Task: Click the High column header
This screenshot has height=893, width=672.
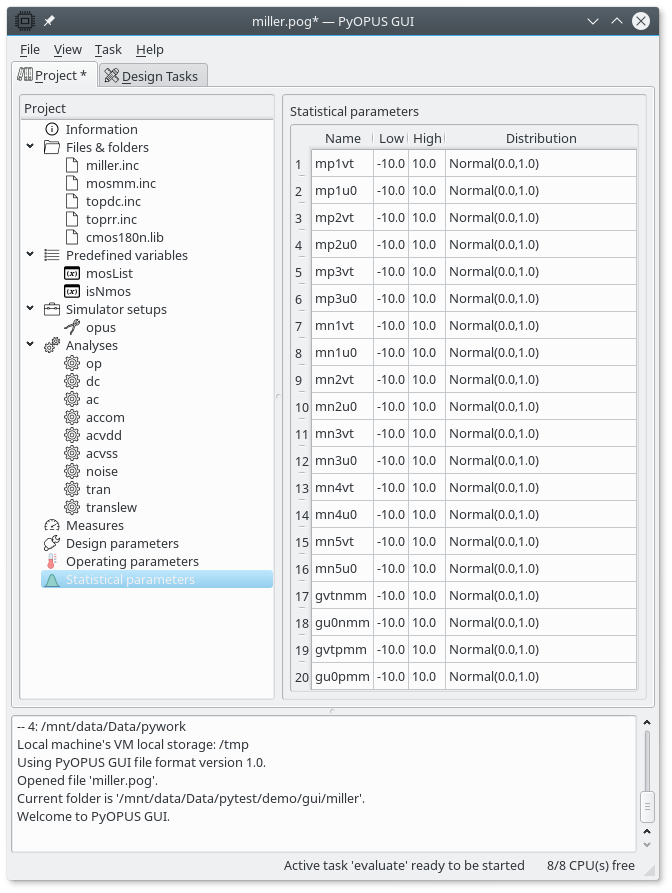Action: (x=427, y=138)
